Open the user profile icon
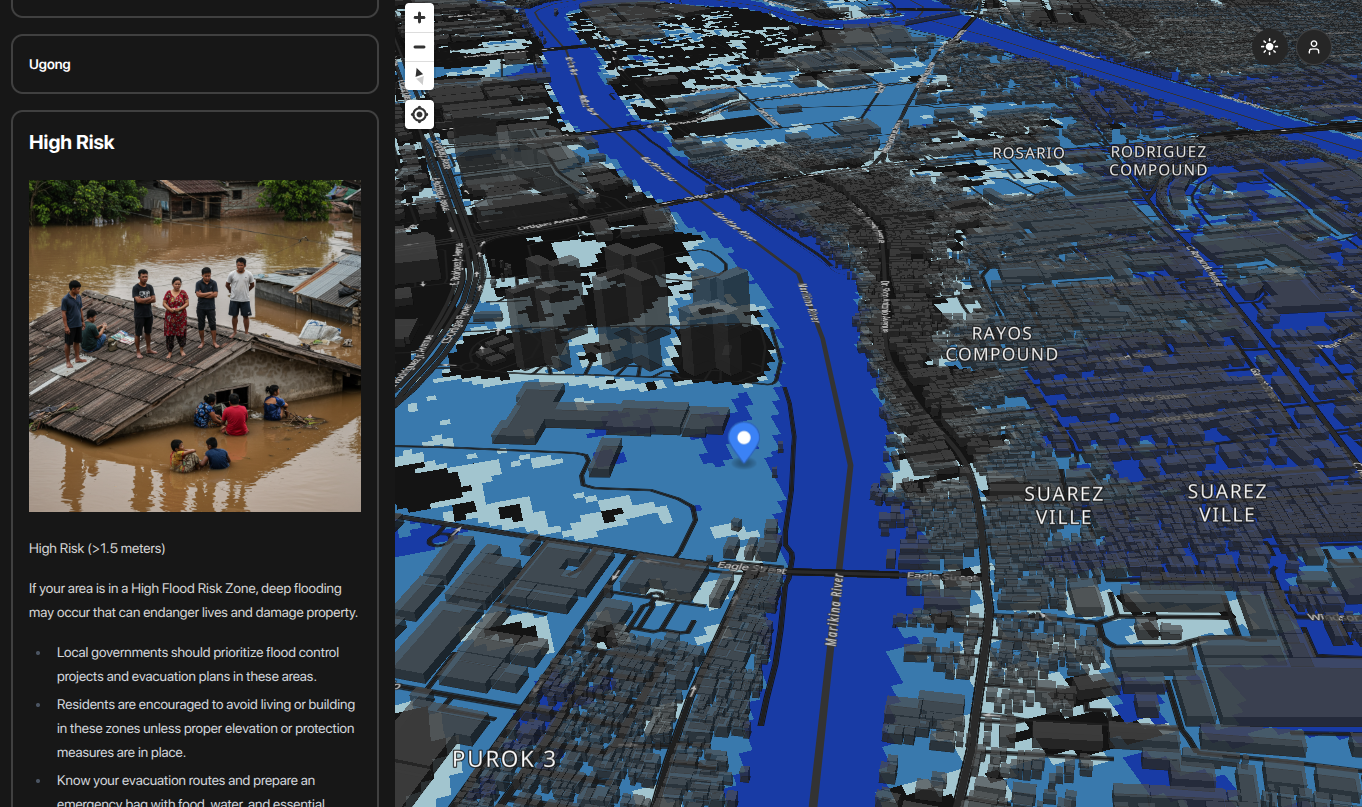Image resolution: width=1362 pixels, height=807 pixels. 1314,46
